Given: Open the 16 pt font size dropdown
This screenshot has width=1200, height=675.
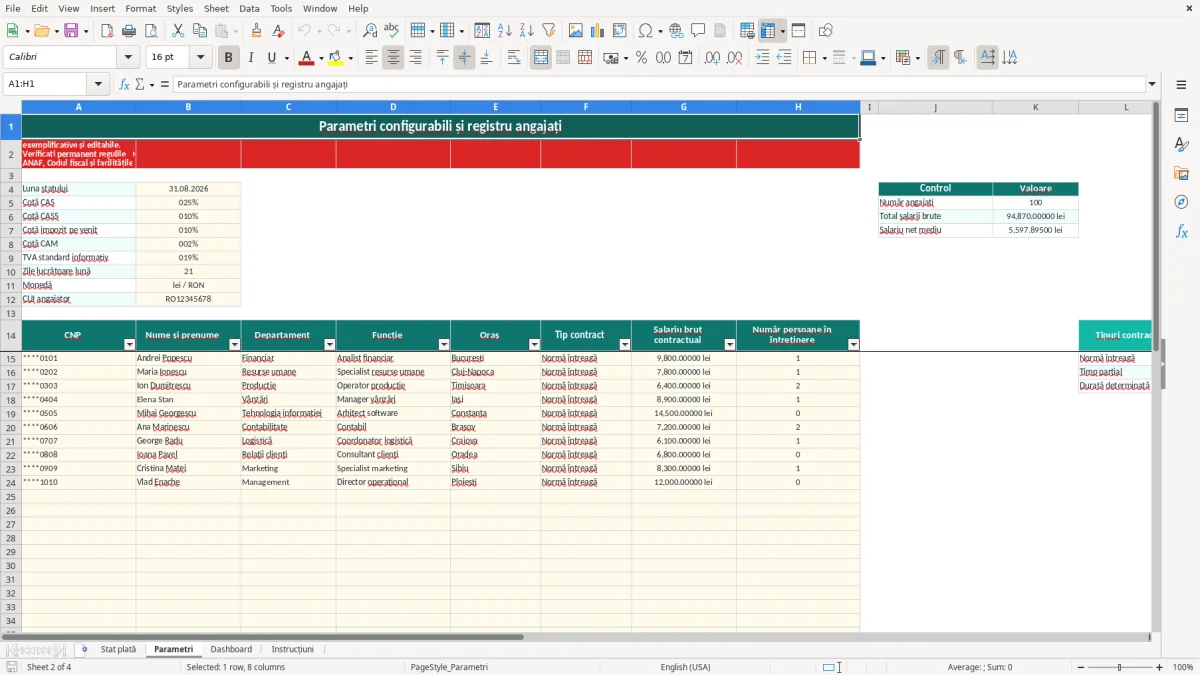Looking at the screenshot, I should 200,58.
